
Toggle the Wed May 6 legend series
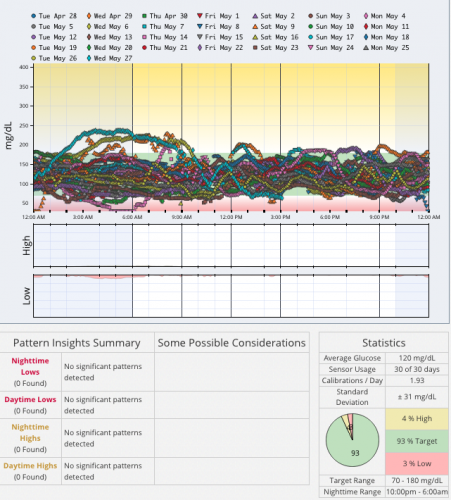(x=107, y=27)
